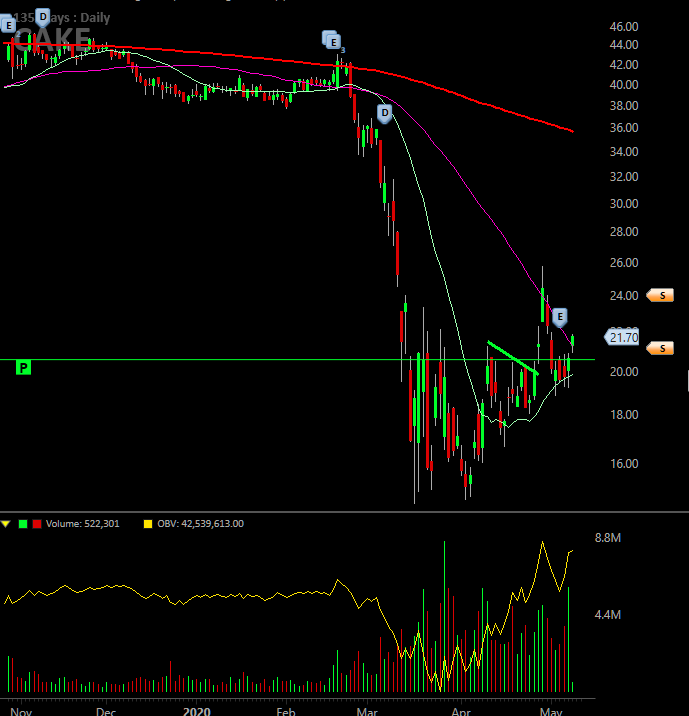
Task: Click the green volume color swatch
Action: pos(23,524)
